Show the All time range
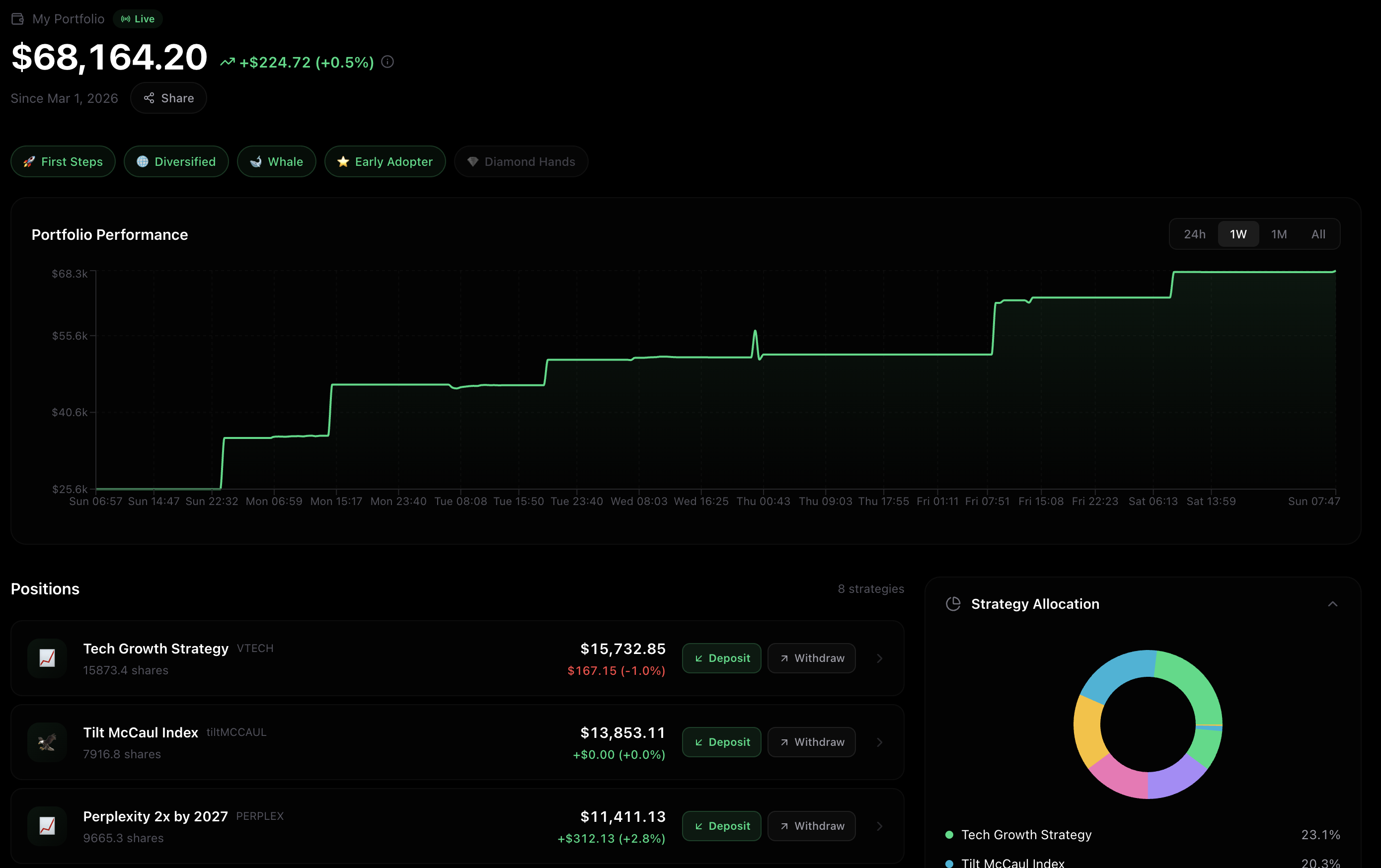The width and height of the screenshot is (1381, 868). click(x=1318, y=234)
